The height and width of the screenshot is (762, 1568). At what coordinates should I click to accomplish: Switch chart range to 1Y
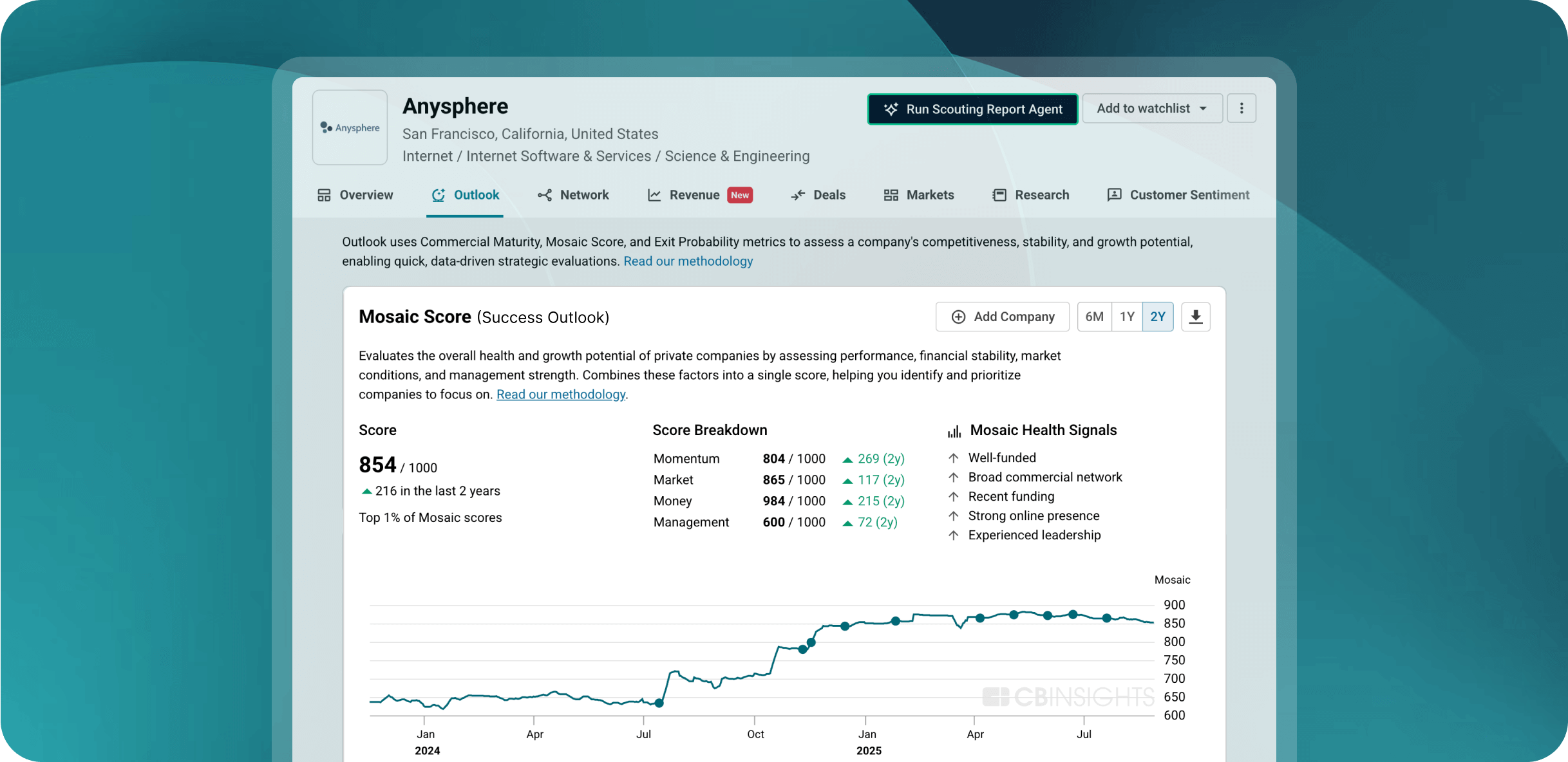[1126, 317]
